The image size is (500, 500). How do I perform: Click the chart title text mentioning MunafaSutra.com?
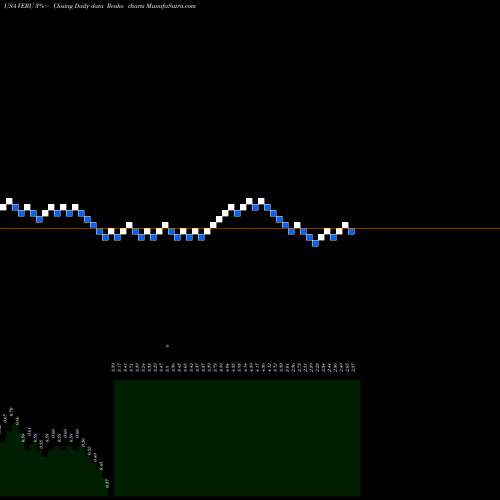(100, 6)
